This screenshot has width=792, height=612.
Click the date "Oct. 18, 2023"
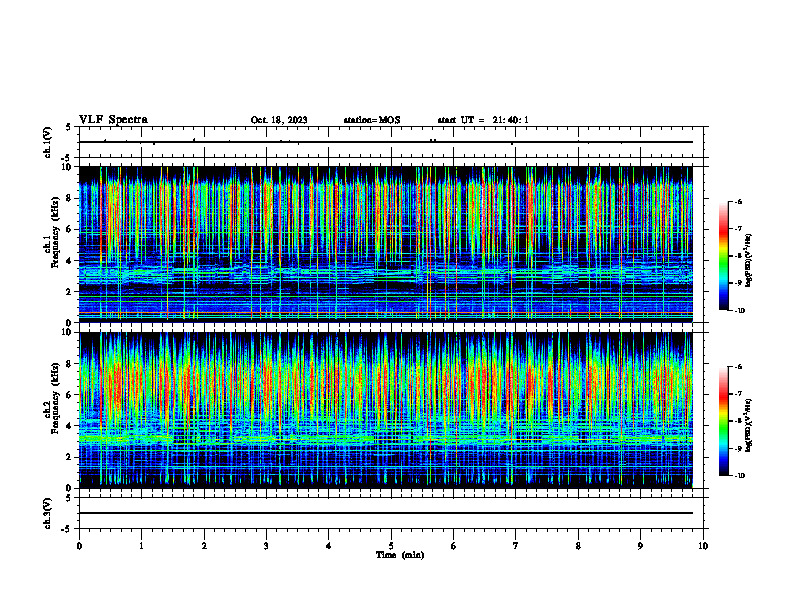point(279,120)
